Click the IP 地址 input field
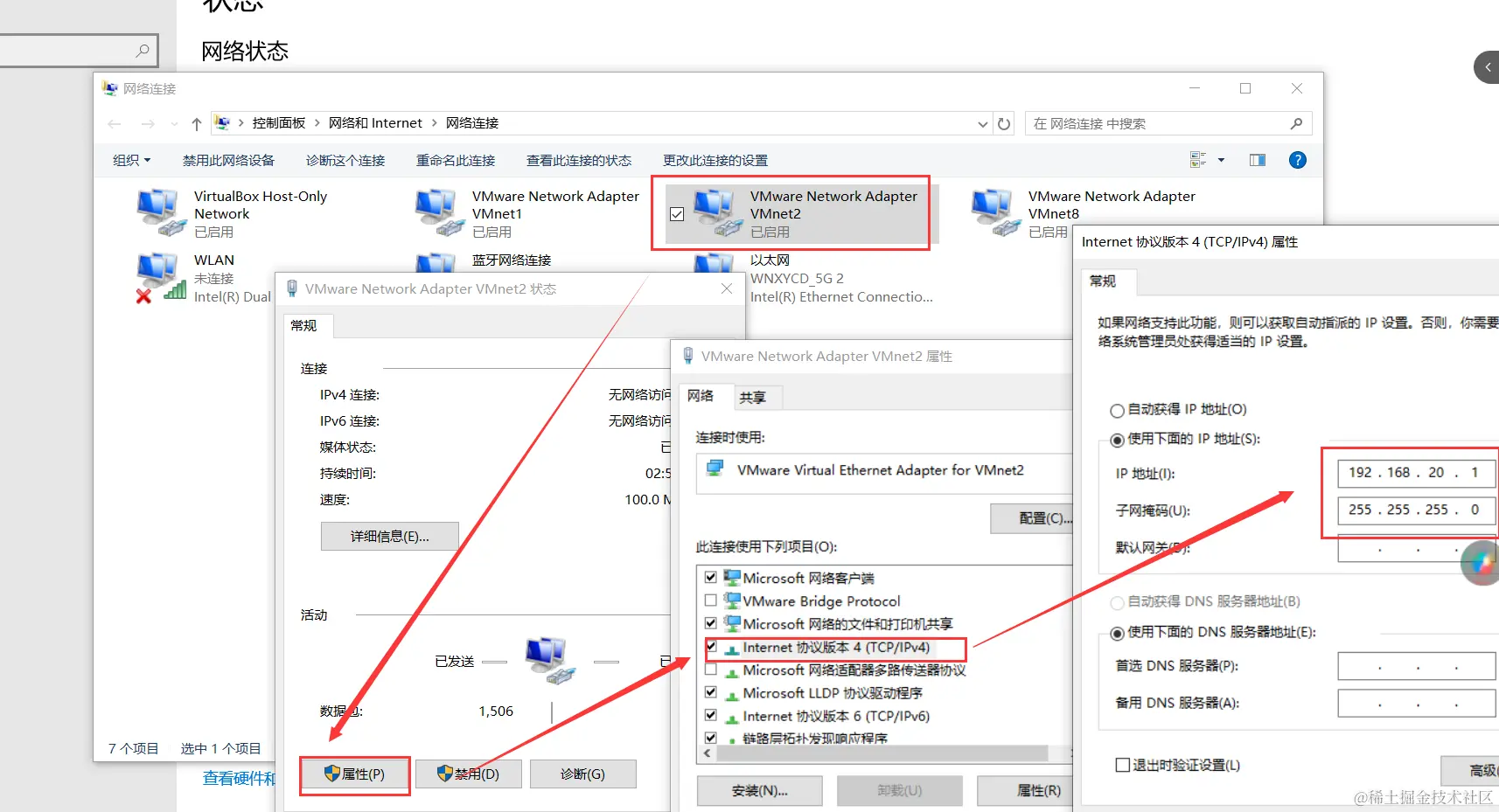This screenshot has height=812, width=1499. tap(1417, 473)
